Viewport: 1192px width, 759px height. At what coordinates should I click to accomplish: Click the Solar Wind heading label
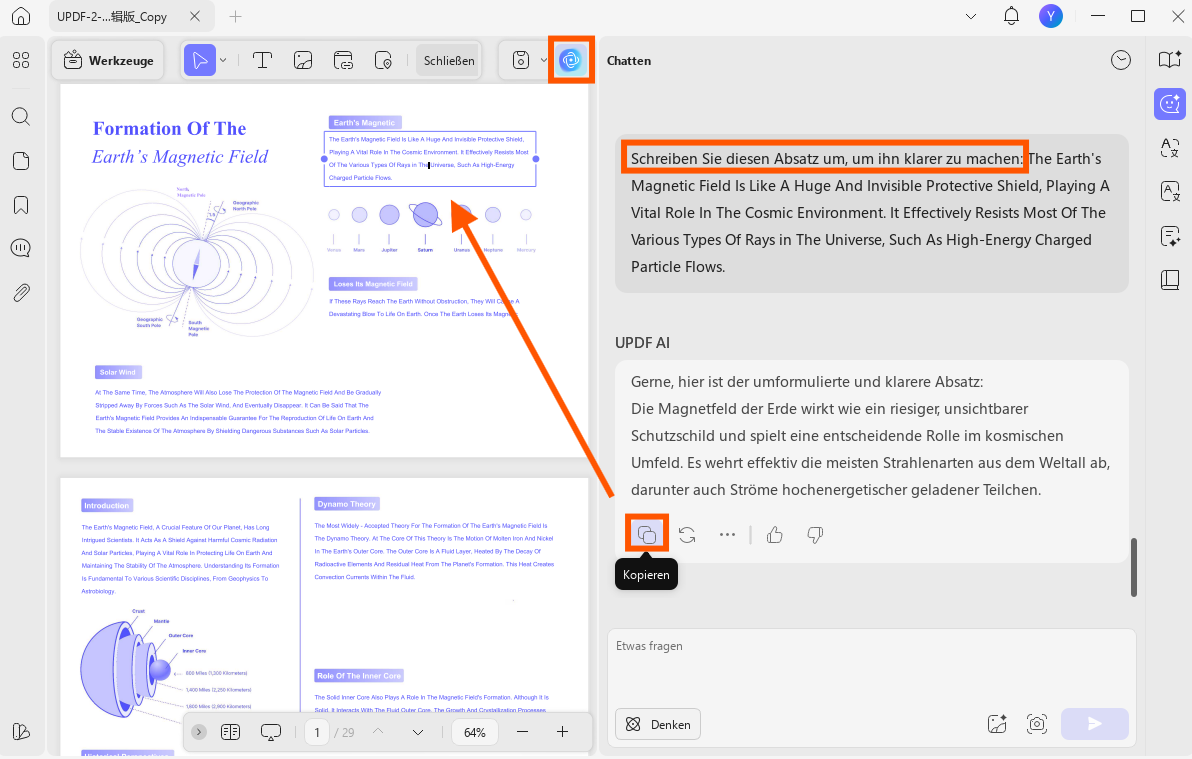(x=118, y=372)
